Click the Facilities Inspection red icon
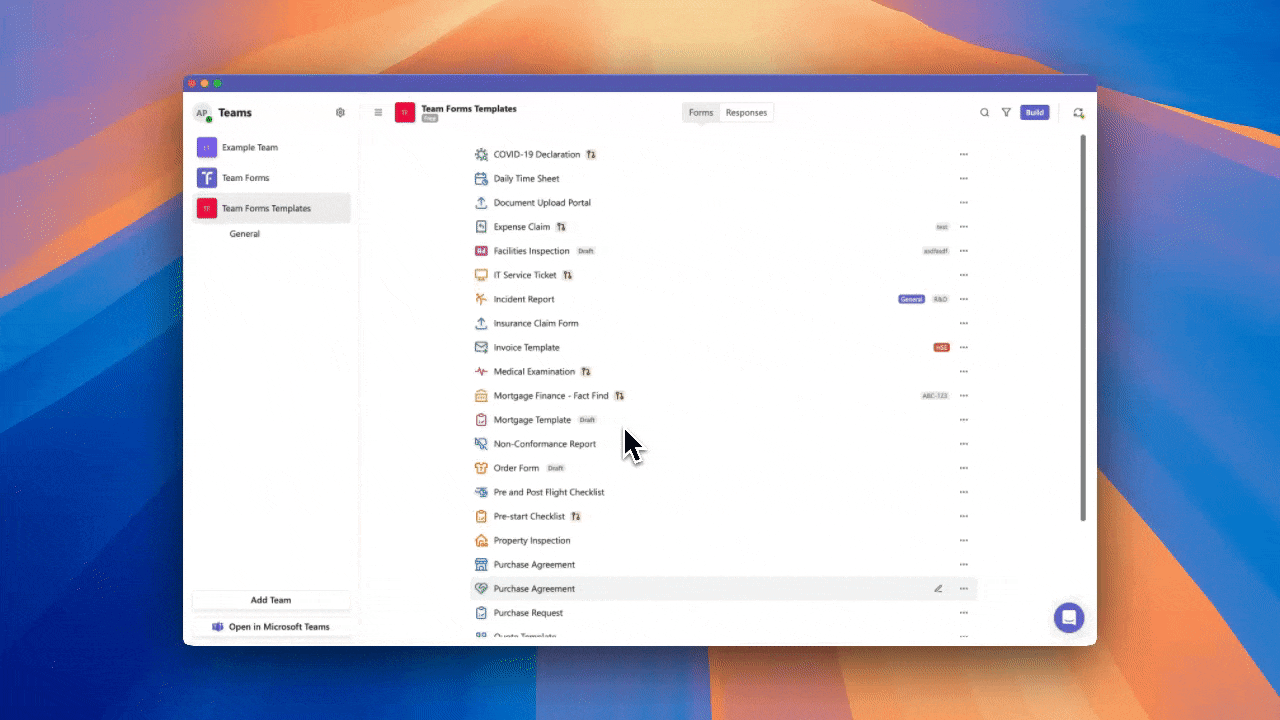The width and height of the screenshot is (1280, 720). click(x=481, y=251)
